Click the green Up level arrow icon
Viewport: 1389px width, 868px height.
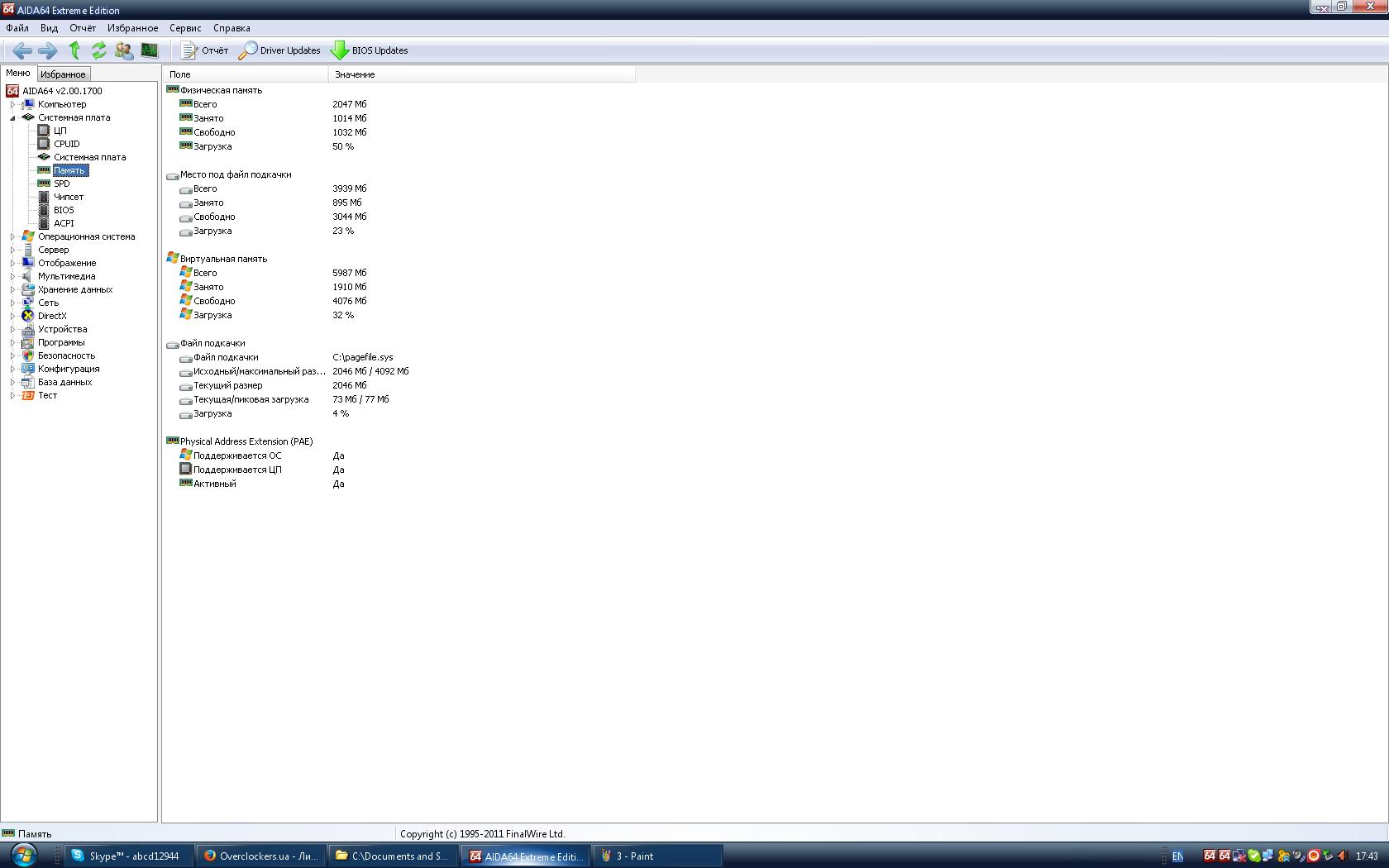point(74,50)
